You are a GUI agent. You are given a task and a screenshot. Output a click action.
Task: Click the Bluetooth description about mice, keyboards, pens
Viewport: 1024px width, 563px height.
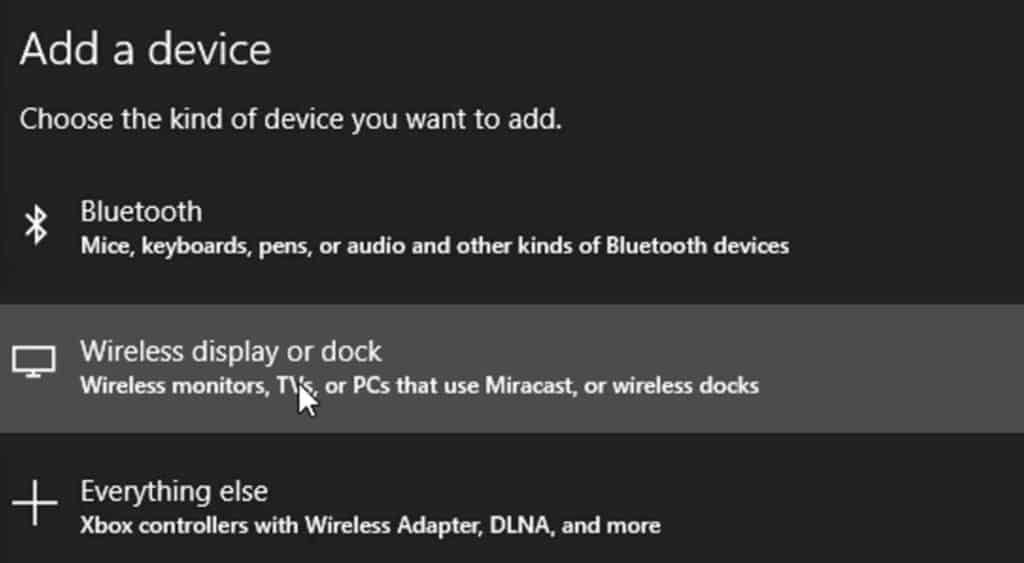tap(434, 246)
